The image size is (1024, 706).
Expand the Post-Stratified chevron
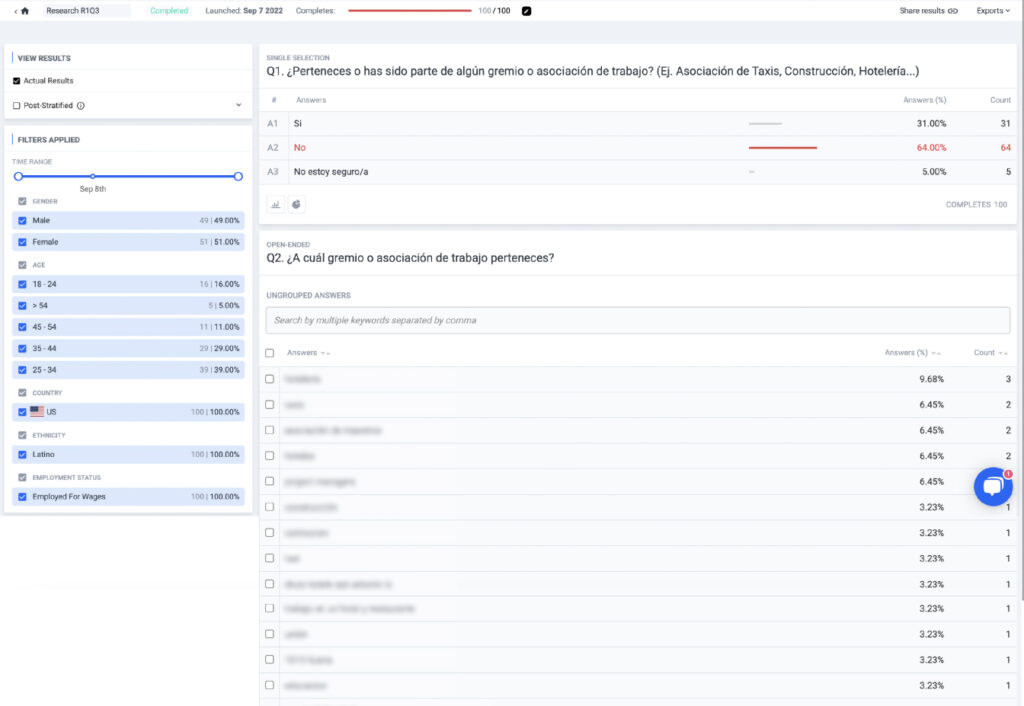click(238, 105)
